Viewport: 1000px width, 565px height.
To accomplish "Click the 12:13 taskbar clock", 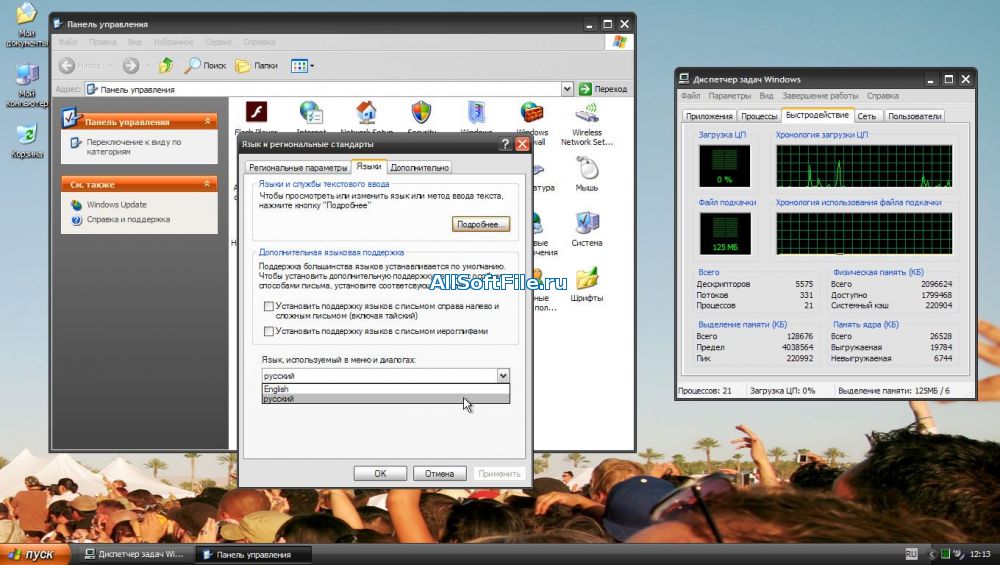I will click(x=980, y=554).
